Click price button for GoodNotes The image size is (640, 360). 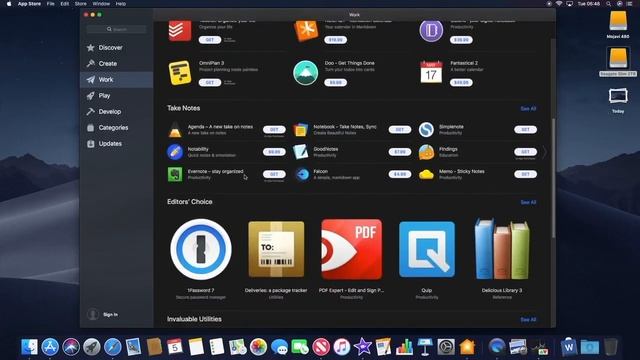[x=400, y=152]
